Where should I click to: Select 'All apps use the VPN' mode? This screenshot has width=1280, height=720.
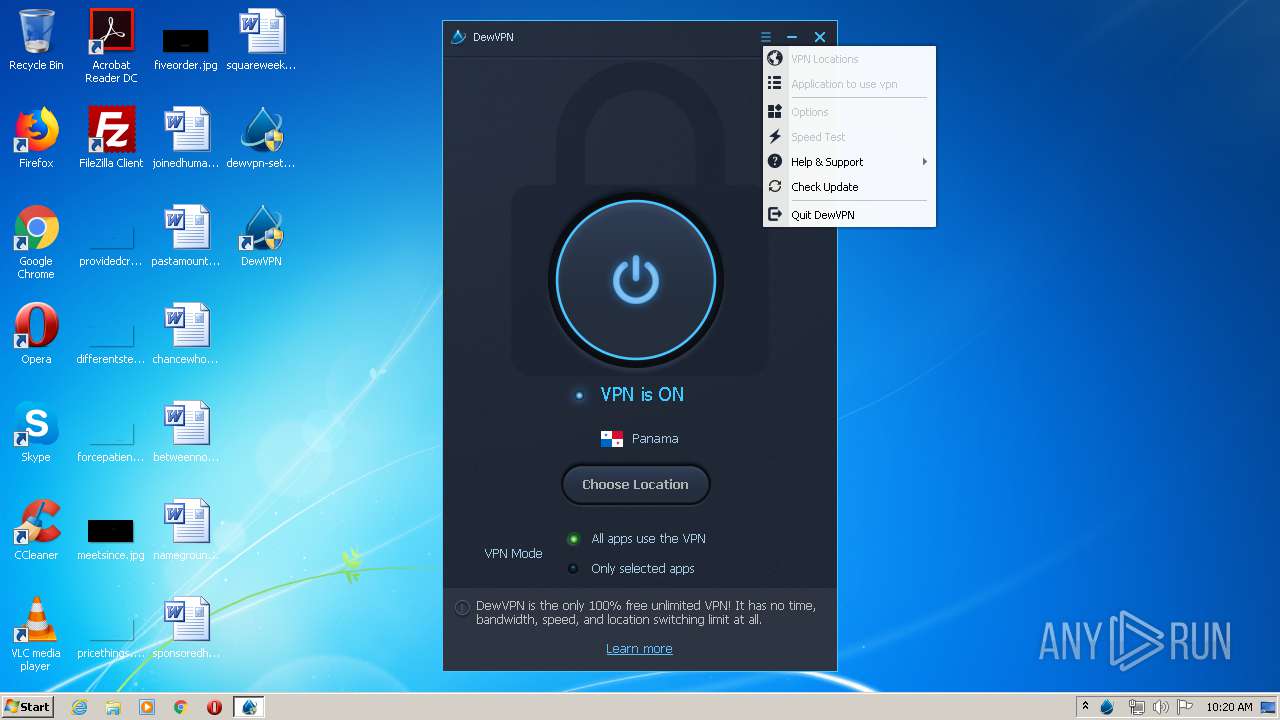tap(638, 538)
